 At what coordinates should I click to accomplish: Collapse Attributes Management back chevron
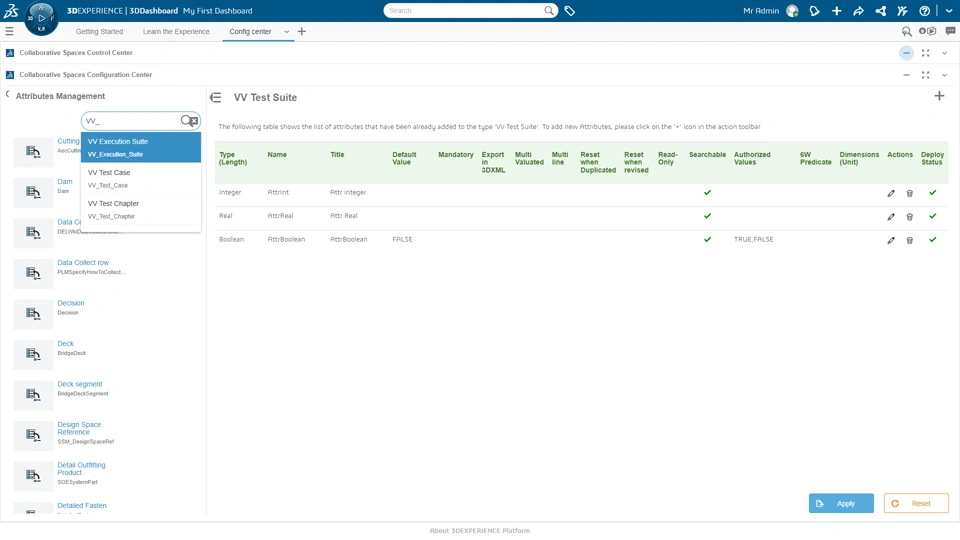pos(7,94)
